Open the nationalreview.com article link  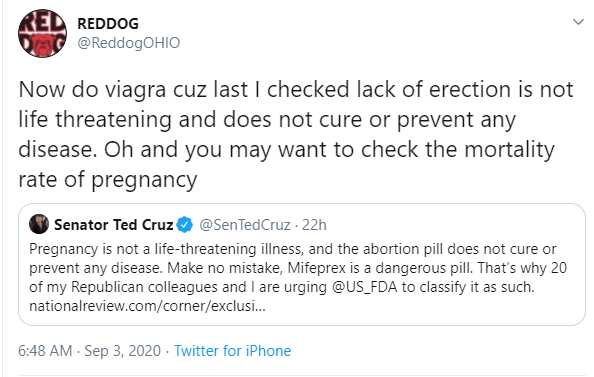coord(147,306)
